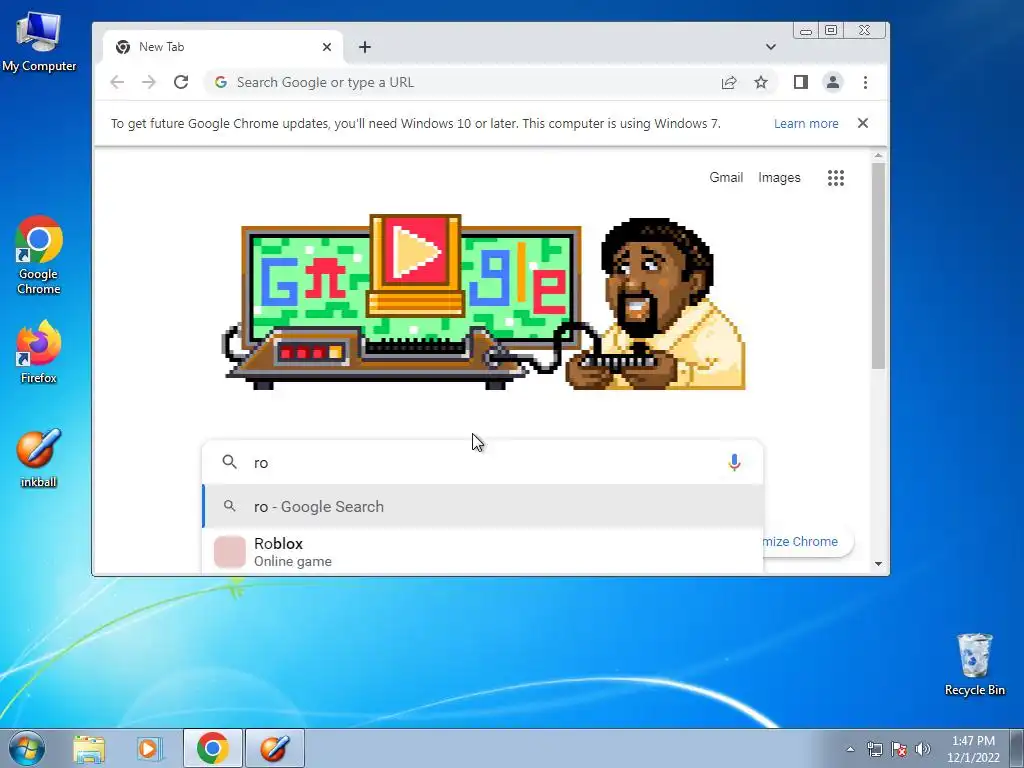Bookmark this tab with the star icon
Screen dimensions: 1024x768
point(761,82)
